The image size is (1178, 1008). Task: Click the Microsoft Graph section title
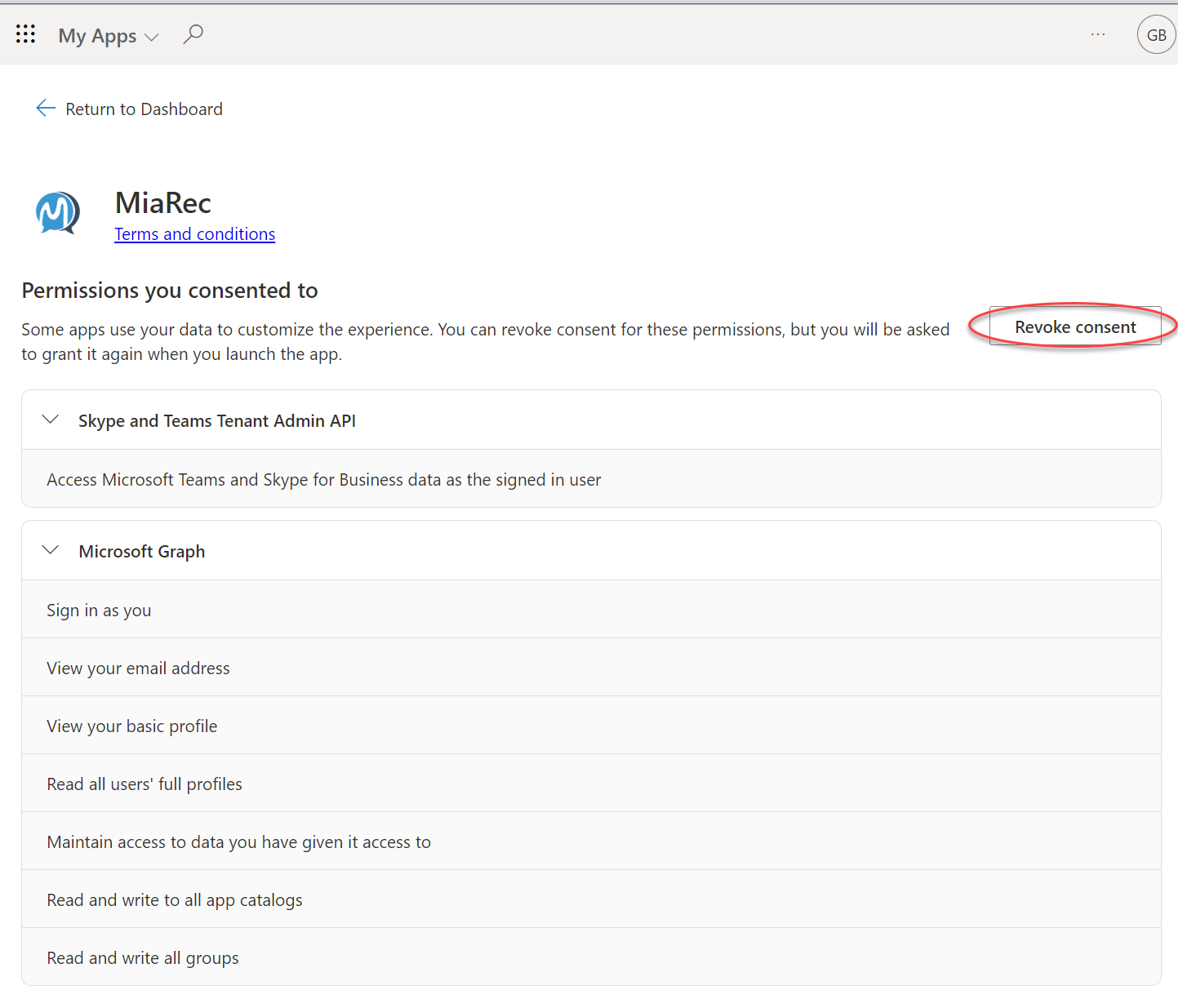coord(142,552)
